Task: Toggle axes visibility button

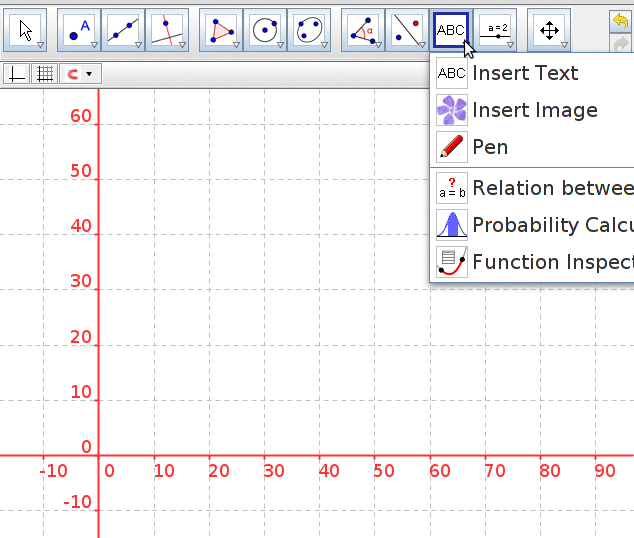Action: point(18,74)
